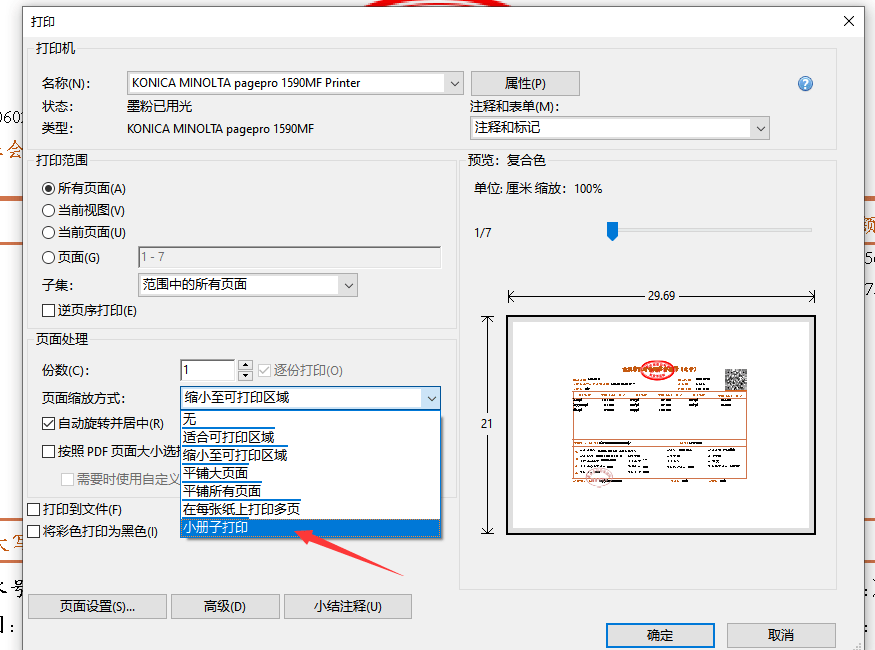Screen dimensions: 875x650
Task: Pick 在每张纸上打印多页 option
Action: 310,509
